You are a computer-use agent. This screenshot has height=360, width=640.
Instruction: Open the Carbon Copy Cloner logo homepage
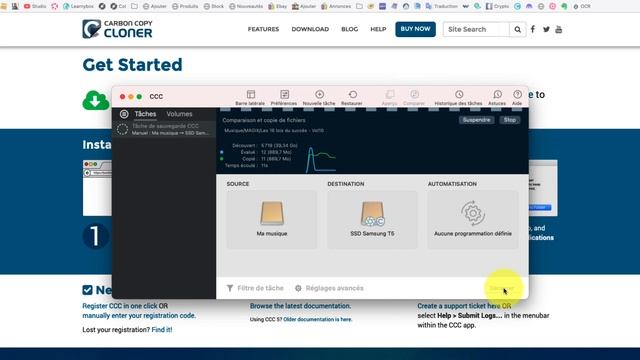117,29
